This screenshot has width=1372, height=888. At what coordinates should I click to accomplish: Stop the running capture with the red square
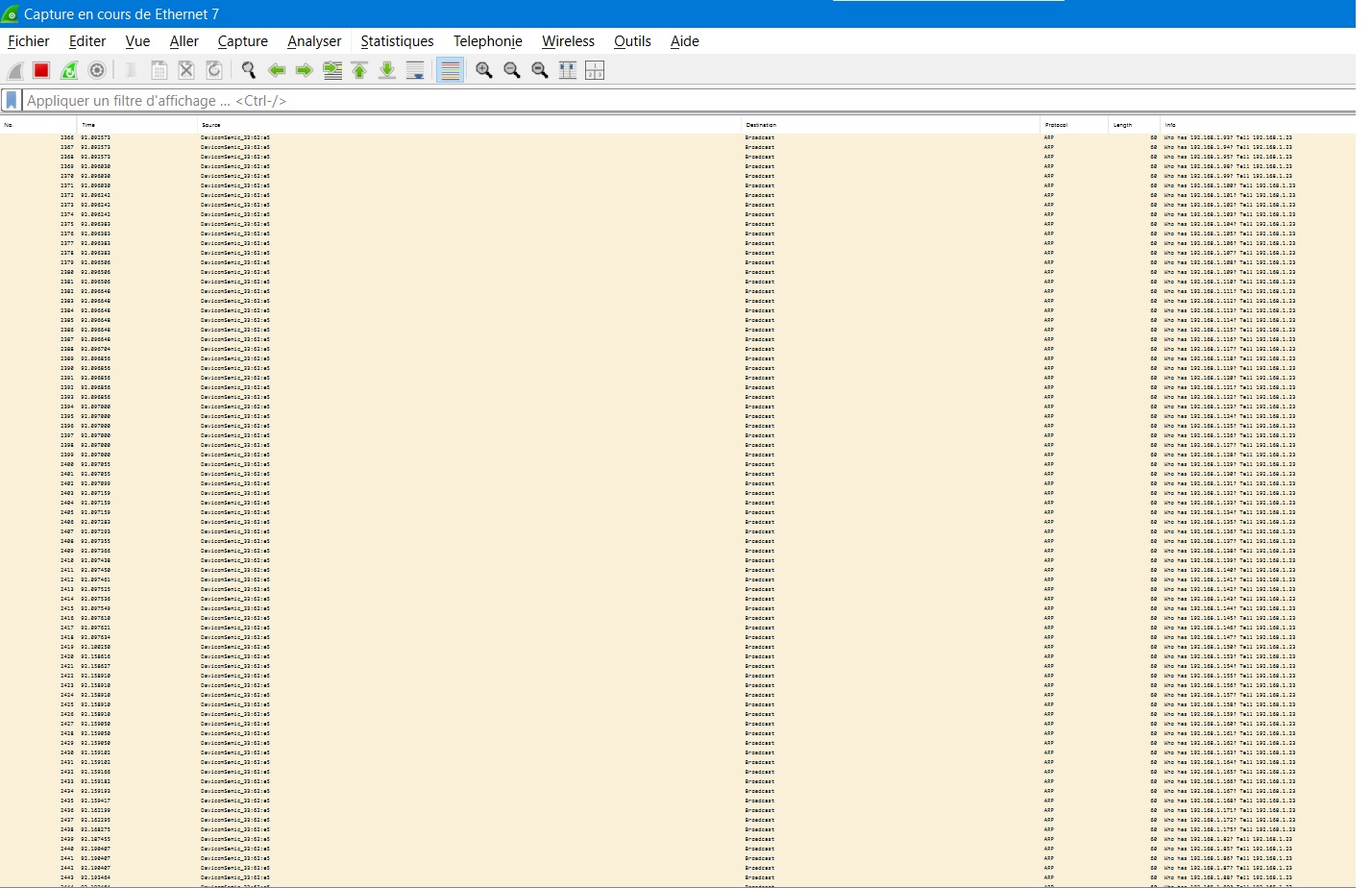[41, 70]
